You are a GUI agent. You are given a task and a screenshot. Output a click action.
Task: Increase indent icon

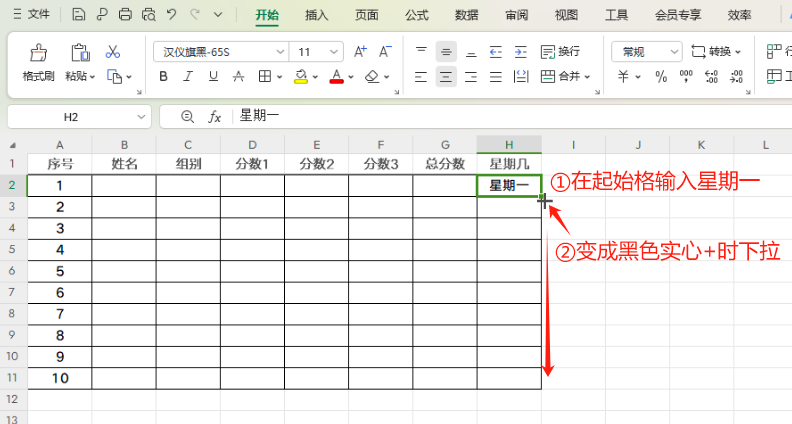coord(521,52)
